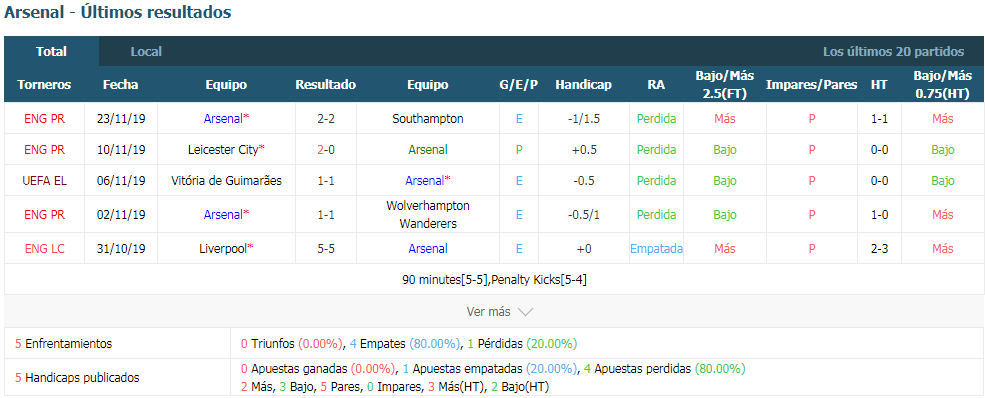This screenshot has width=985, height=398.
Task: Click the Empatada outcome for Liverpool match
Action: click(x=656, y=249)
